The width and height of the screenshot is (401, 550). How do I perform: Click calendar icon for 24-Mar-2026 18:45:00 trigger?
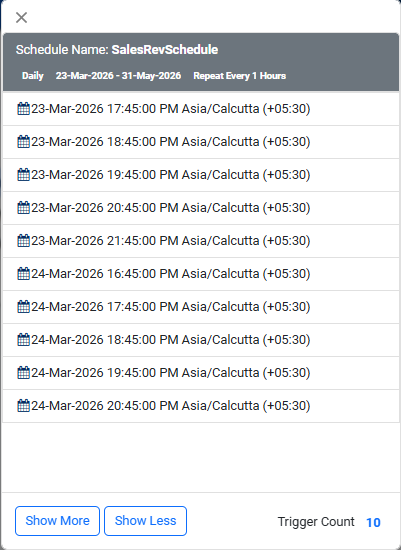(x=24, y=339)
